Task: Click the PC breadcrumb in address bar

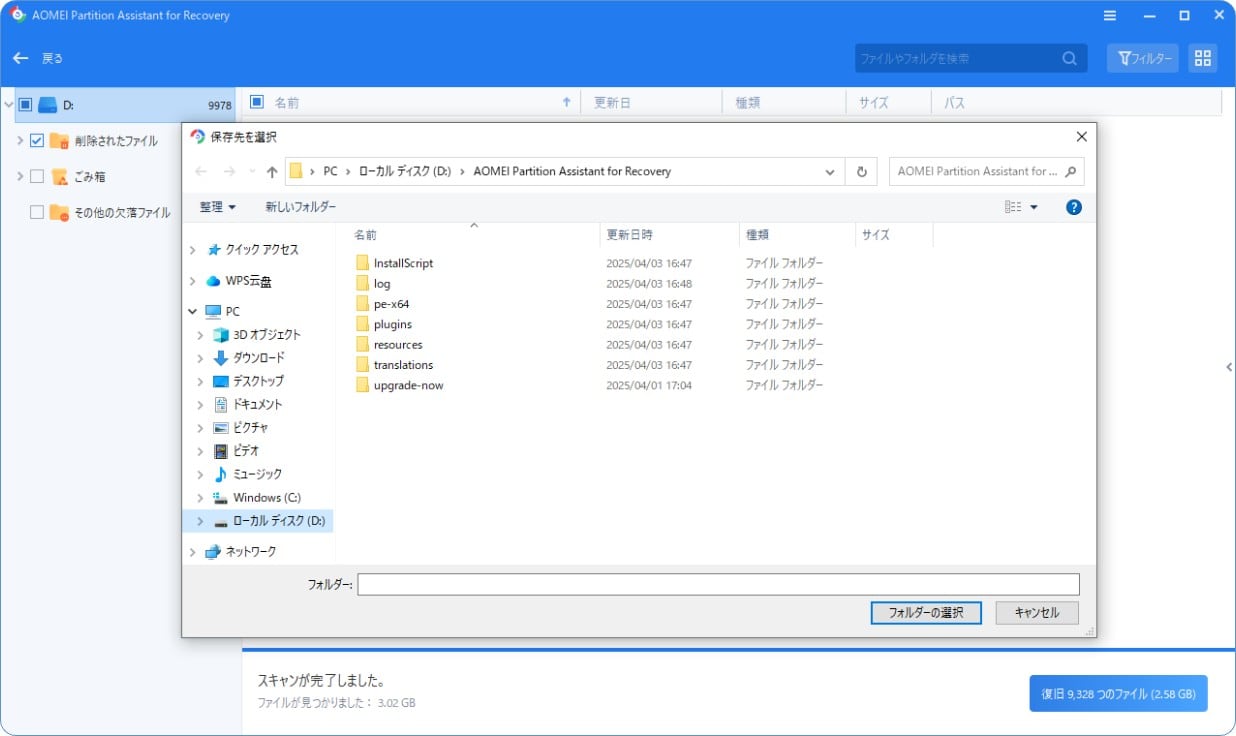Action: tap(330, 172)
